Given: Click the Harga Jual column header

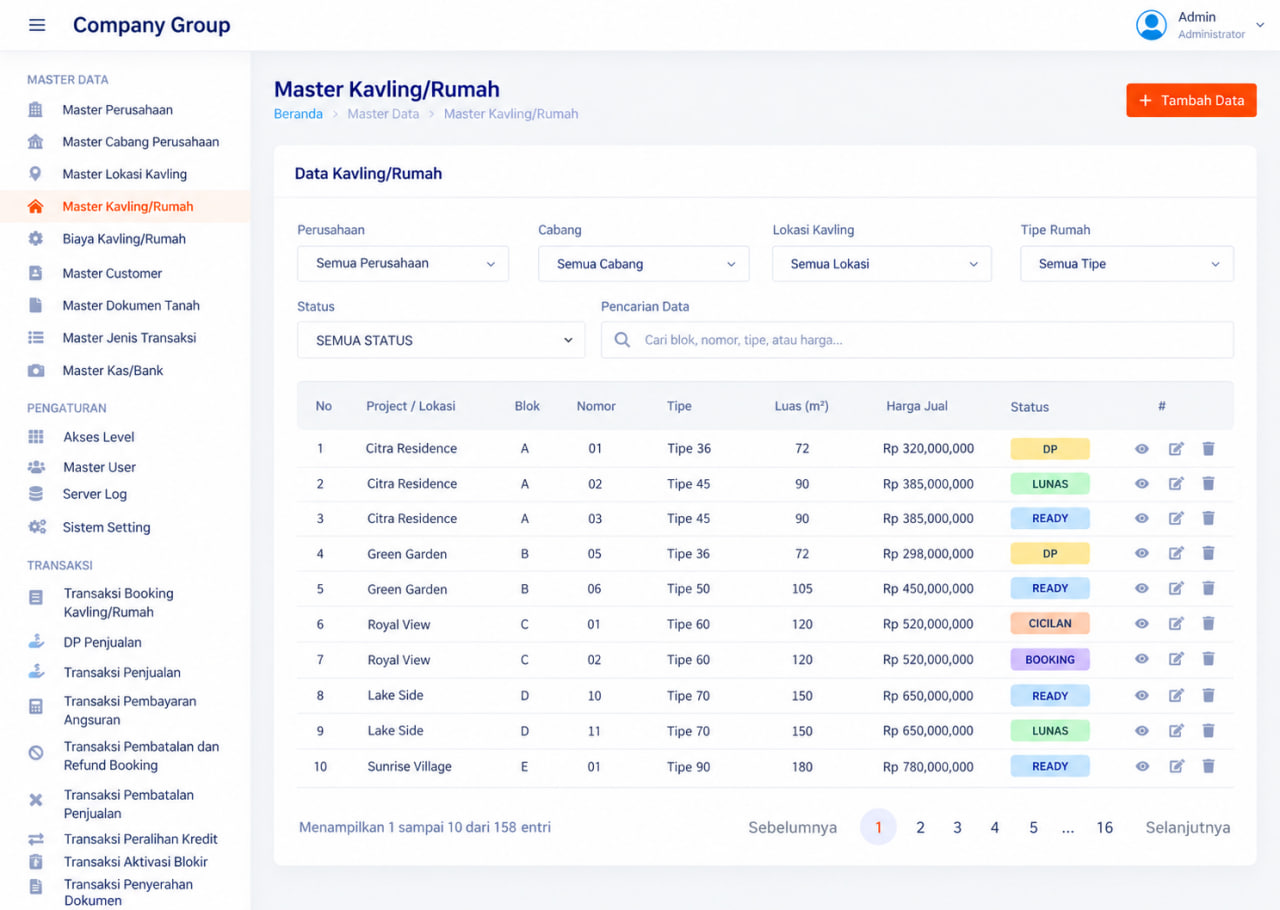Looking at the screenshot, I should 917,406.
